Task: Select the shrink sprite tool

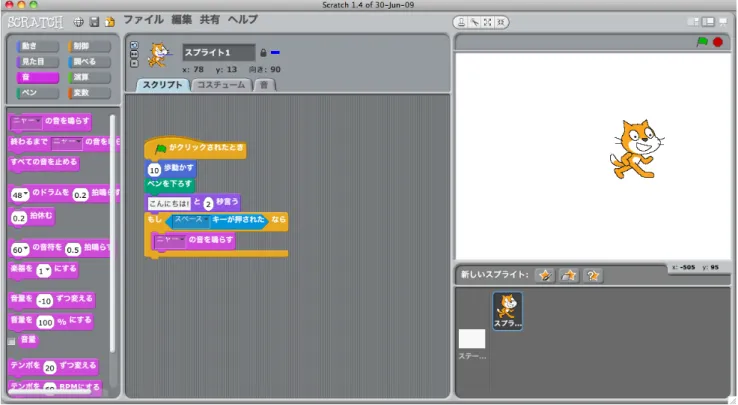Action: 501,22
